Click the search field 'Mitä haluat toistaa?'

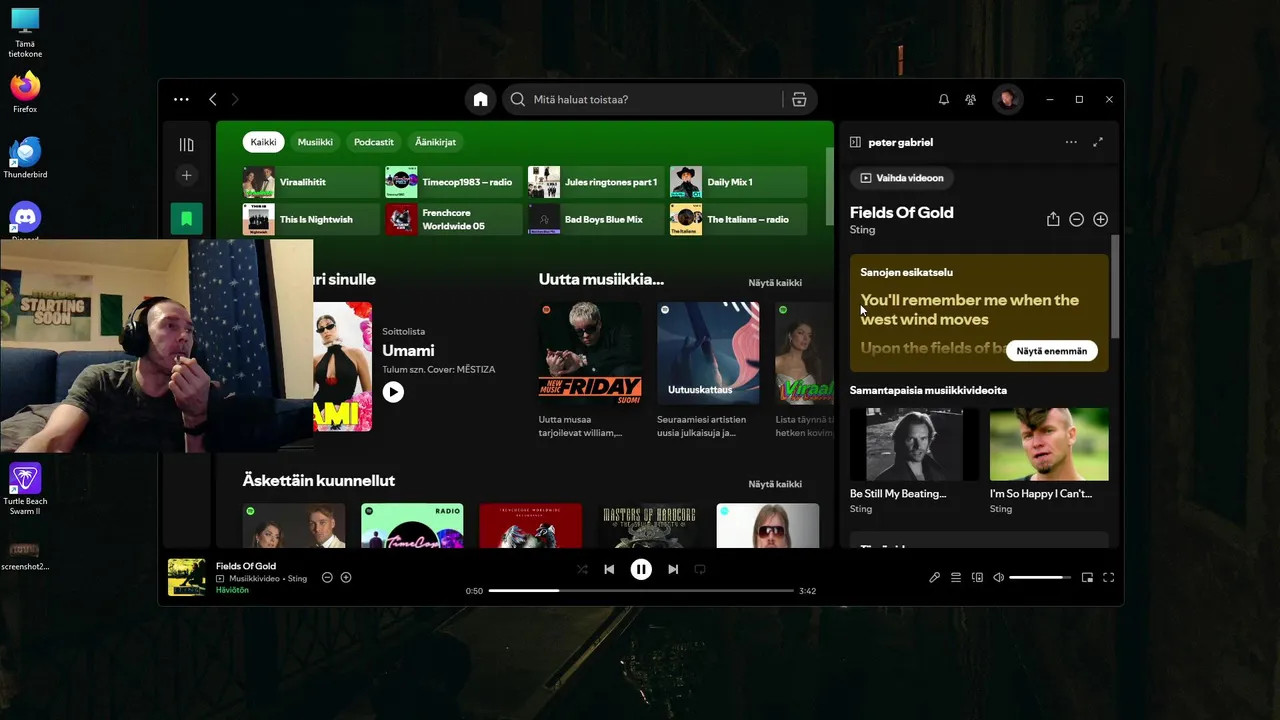click(x=645, y=100)
